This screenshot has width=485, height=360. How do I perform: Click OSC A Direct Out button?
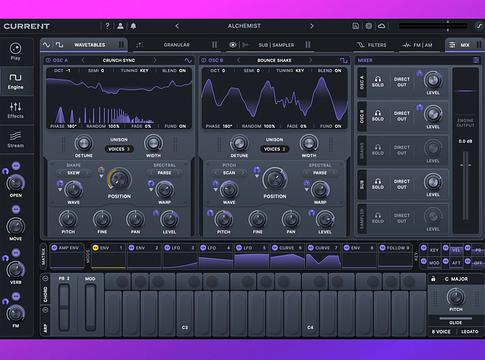(402, 82)
